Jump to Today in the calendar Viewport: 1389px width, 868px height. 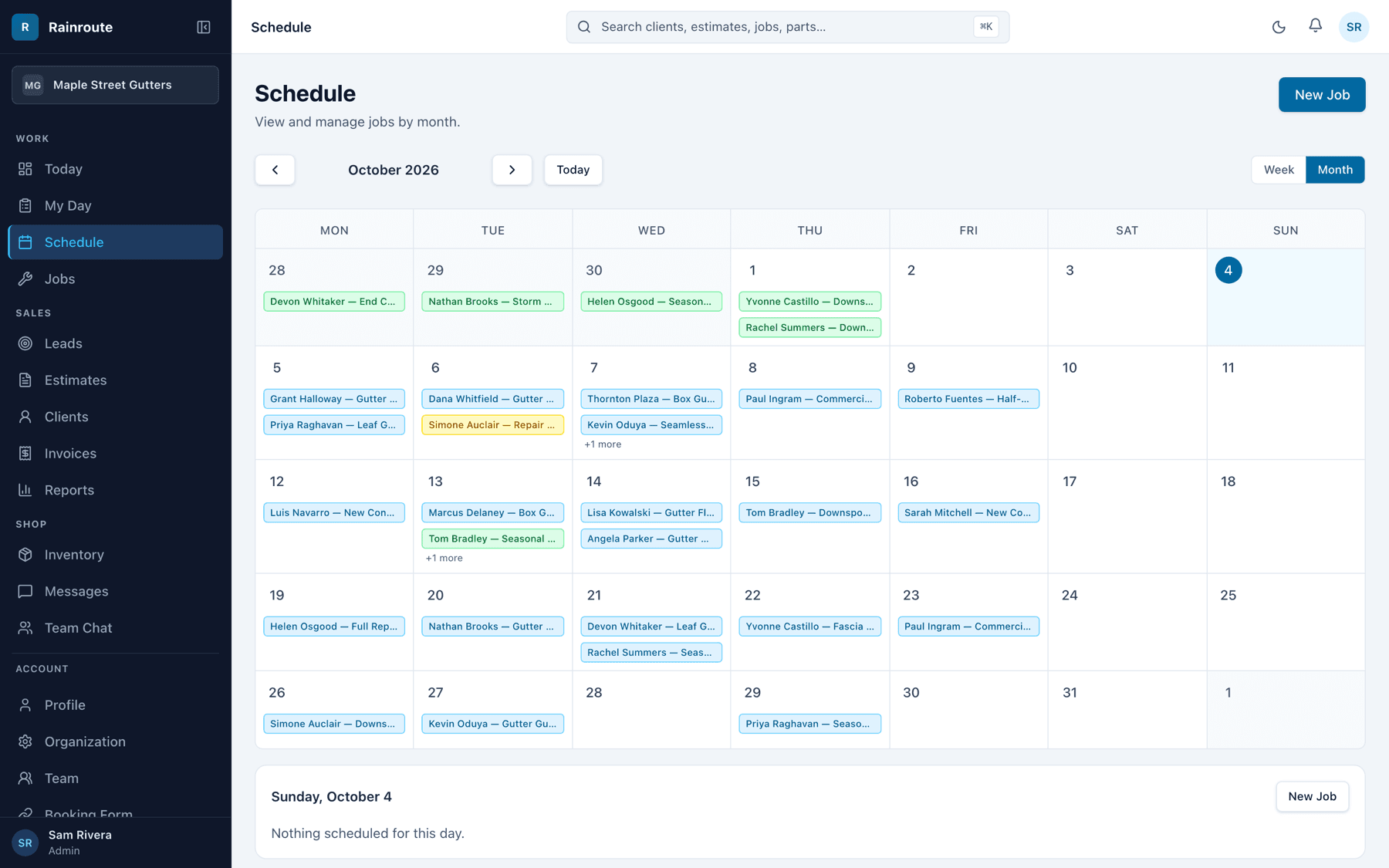click(x=573, y=170)
